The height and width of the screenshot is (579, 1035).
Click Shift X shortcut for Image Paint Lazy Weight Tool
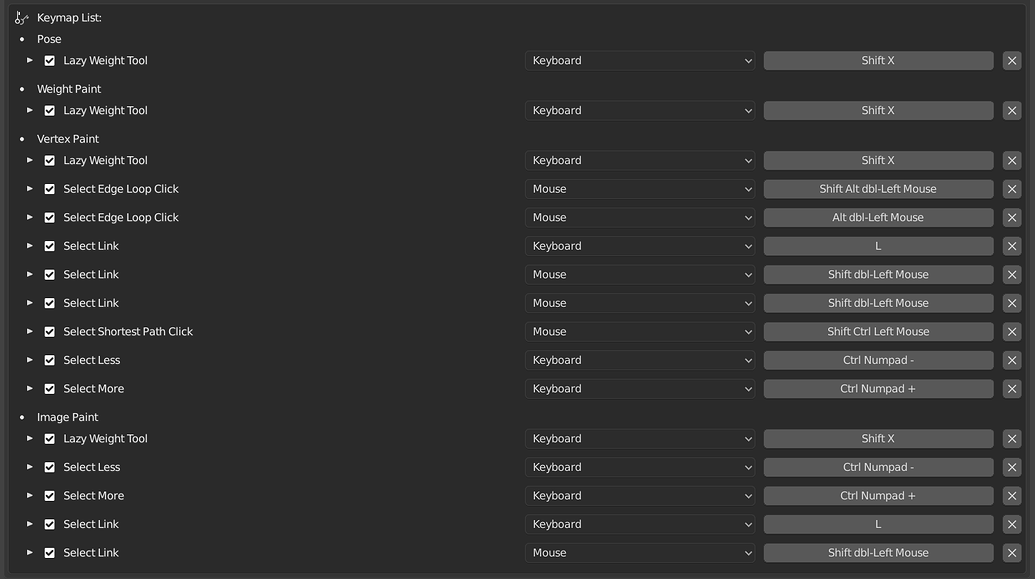(x=878, y=439)
